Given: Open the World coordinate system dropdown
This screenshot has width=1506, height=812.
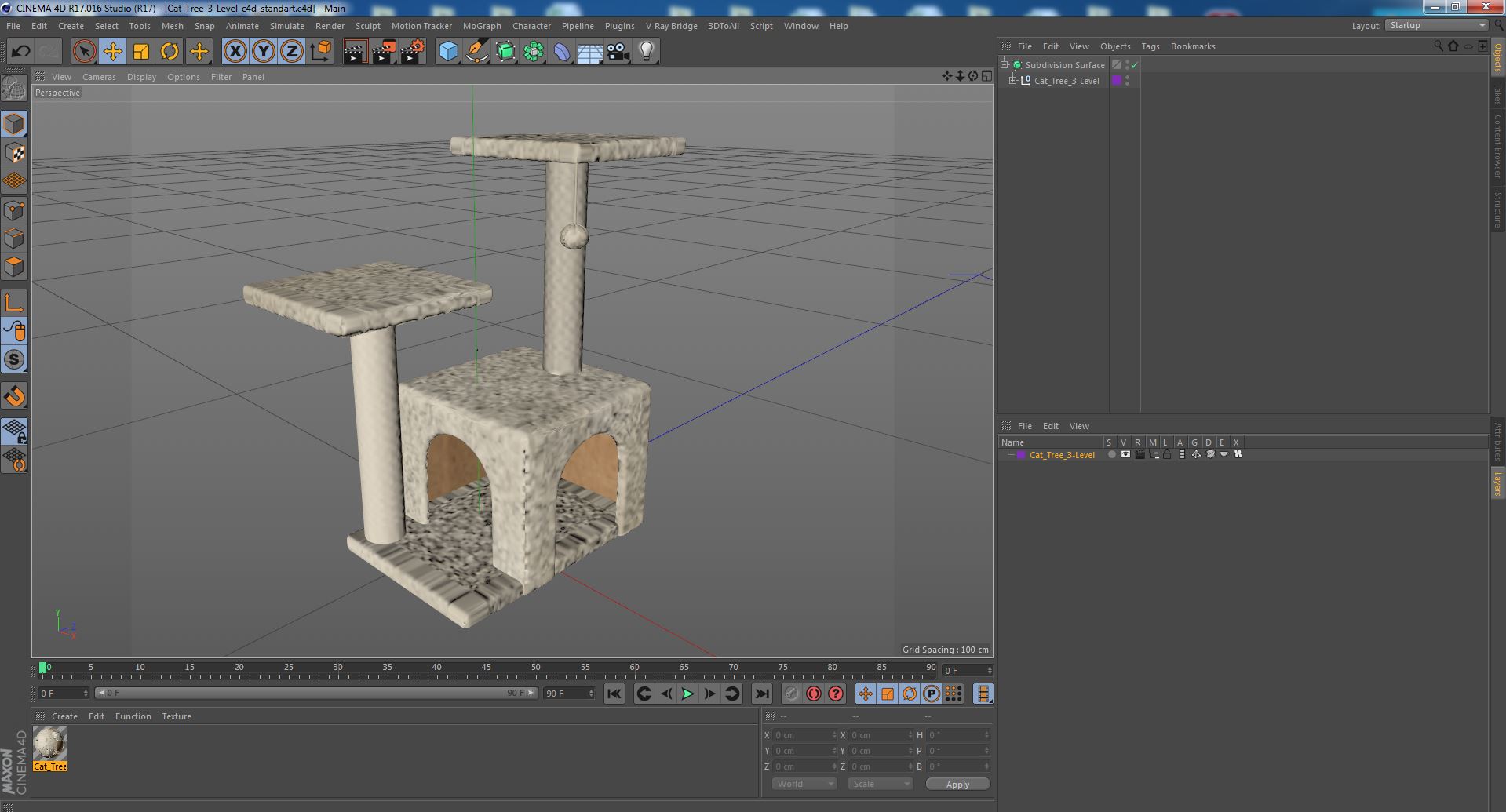Looking at the screenshot, I should click(x=804, y=784).
